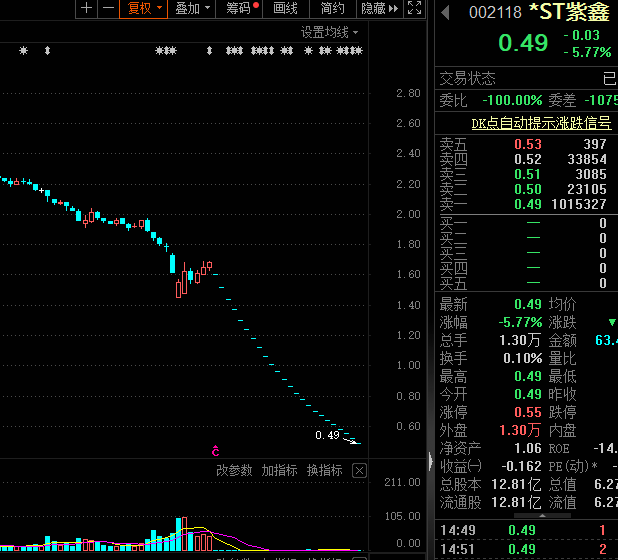Click 卖二 price 0.50
The width and height of the screenshot is (618, 560).
point(528,189)
